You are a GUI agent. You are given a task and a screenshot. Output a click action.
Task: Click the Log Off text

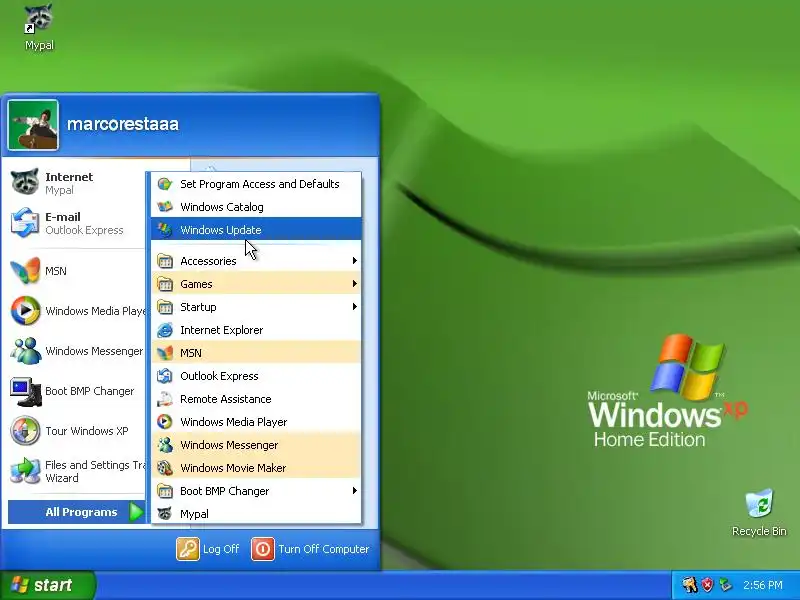point(220,549)
